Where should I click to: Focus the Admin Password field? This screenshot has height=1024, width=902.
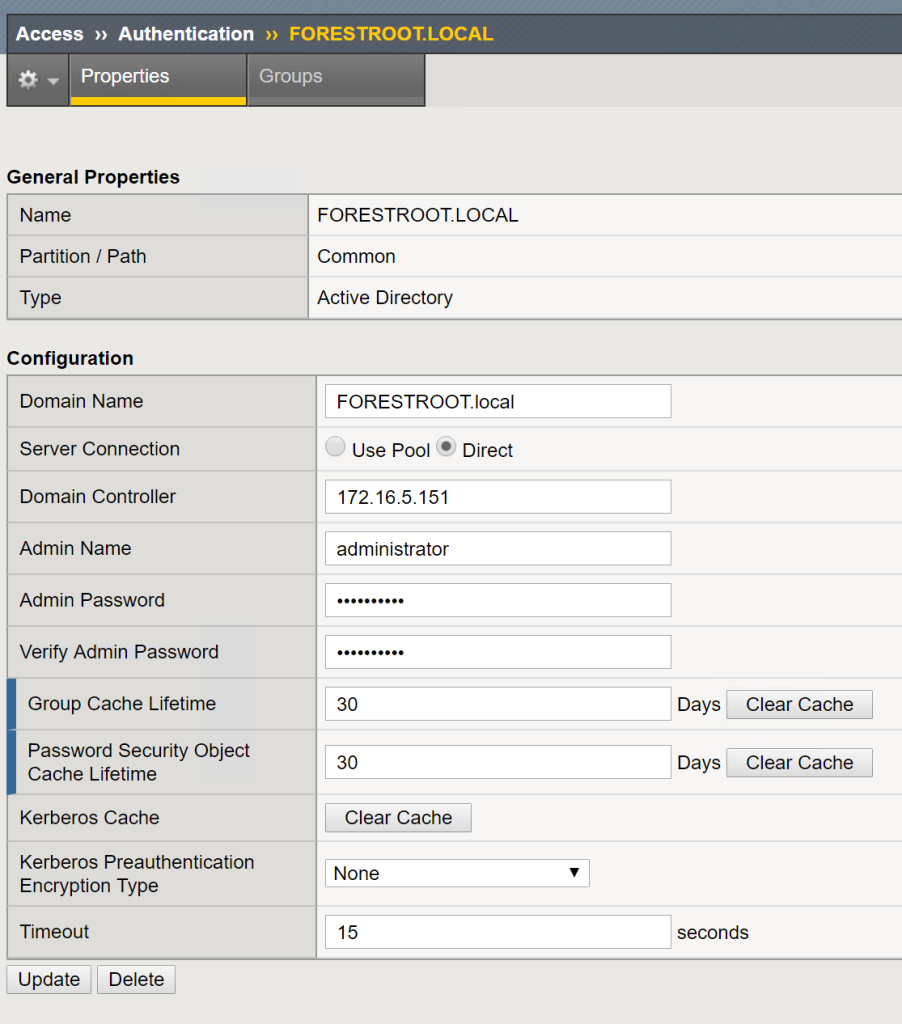point(498,600)
